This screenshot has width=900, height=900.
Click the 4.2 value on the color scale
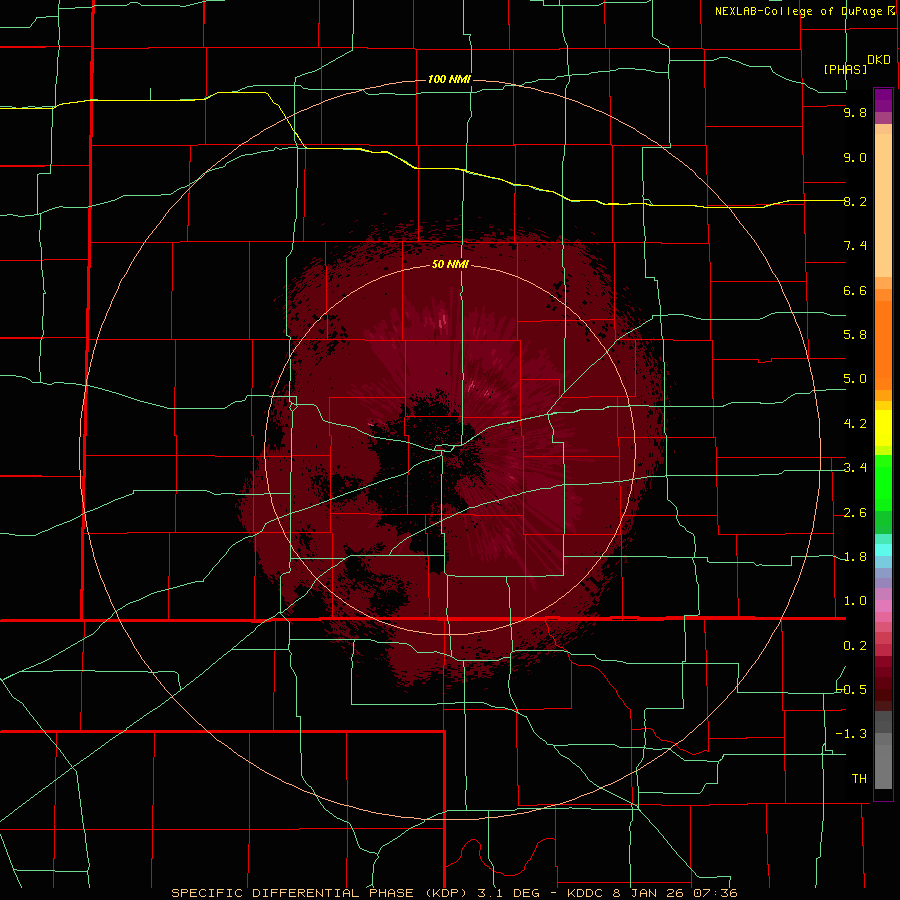pos(855,424)
